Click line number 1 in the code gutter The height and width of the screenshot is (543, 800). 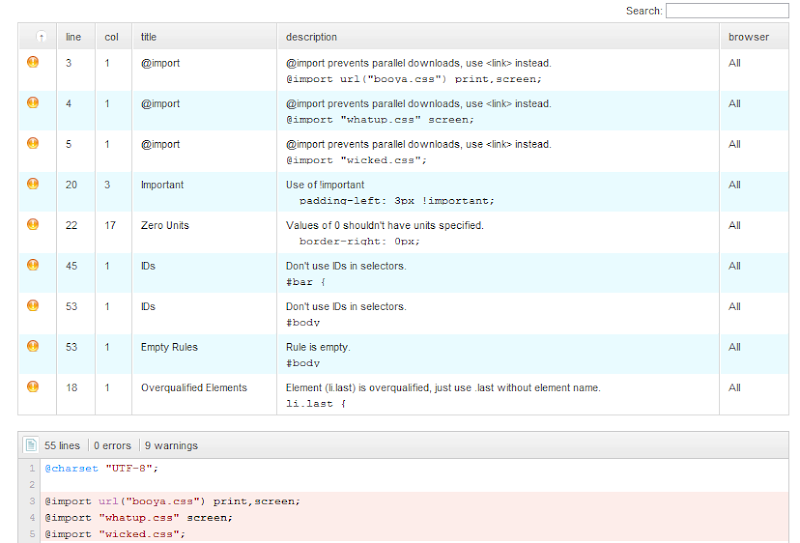point(32,468)
